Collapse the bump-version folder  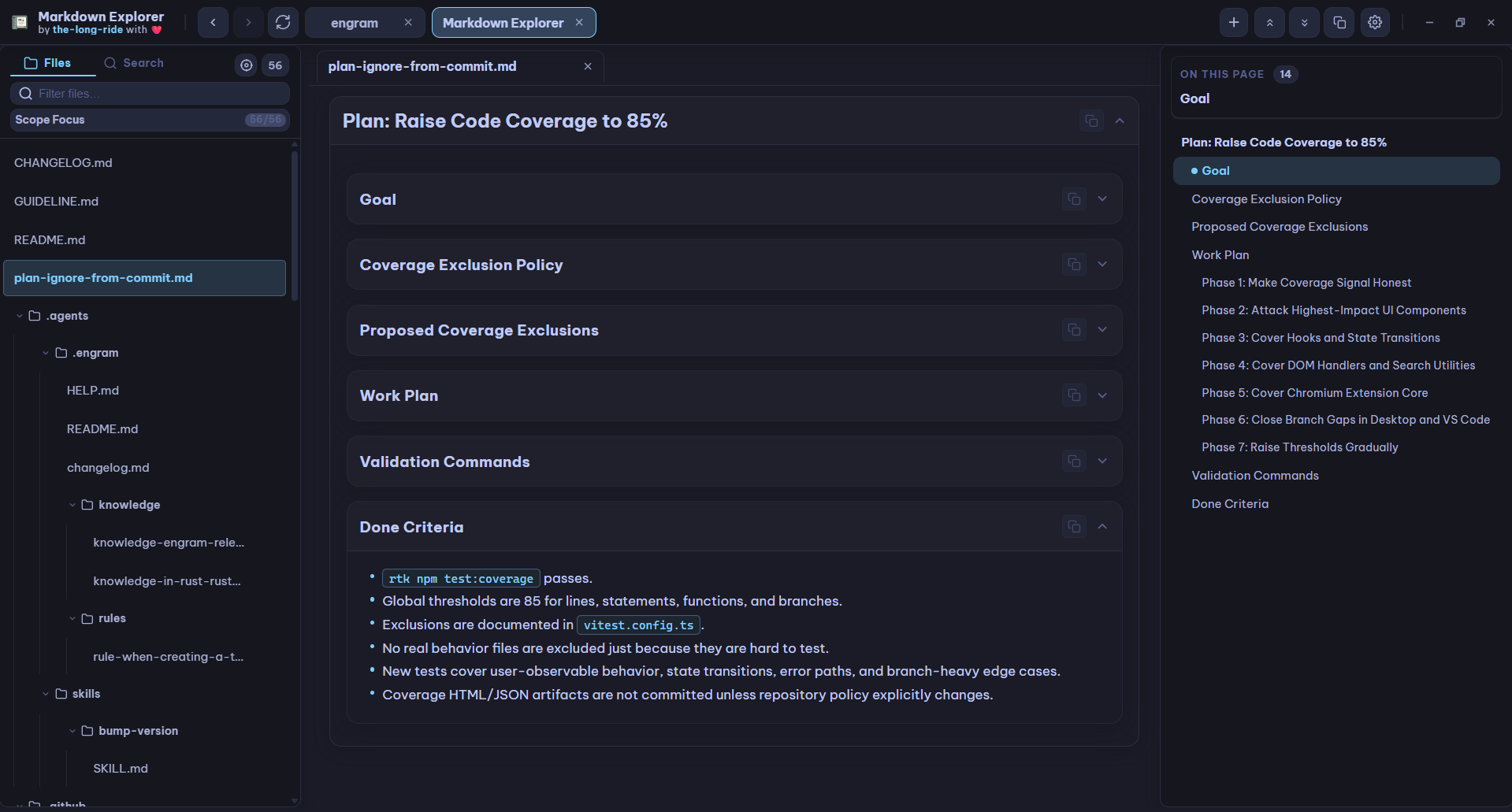[x=72, y=731]
